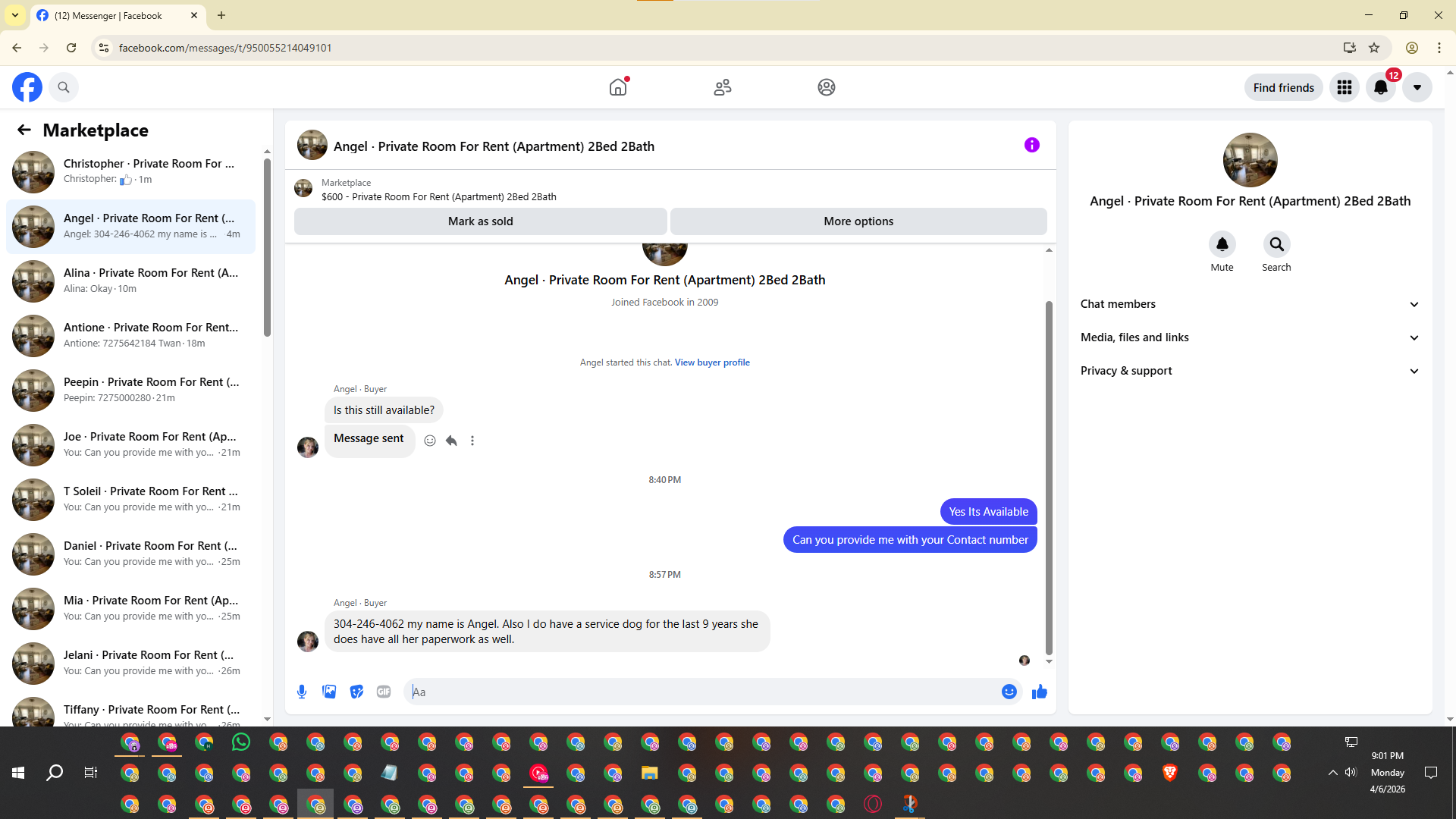The height and width of the screenshot is (819, 1456).
Task: Click the Marketplace list scrollbar
Action: tap(267, 246)
